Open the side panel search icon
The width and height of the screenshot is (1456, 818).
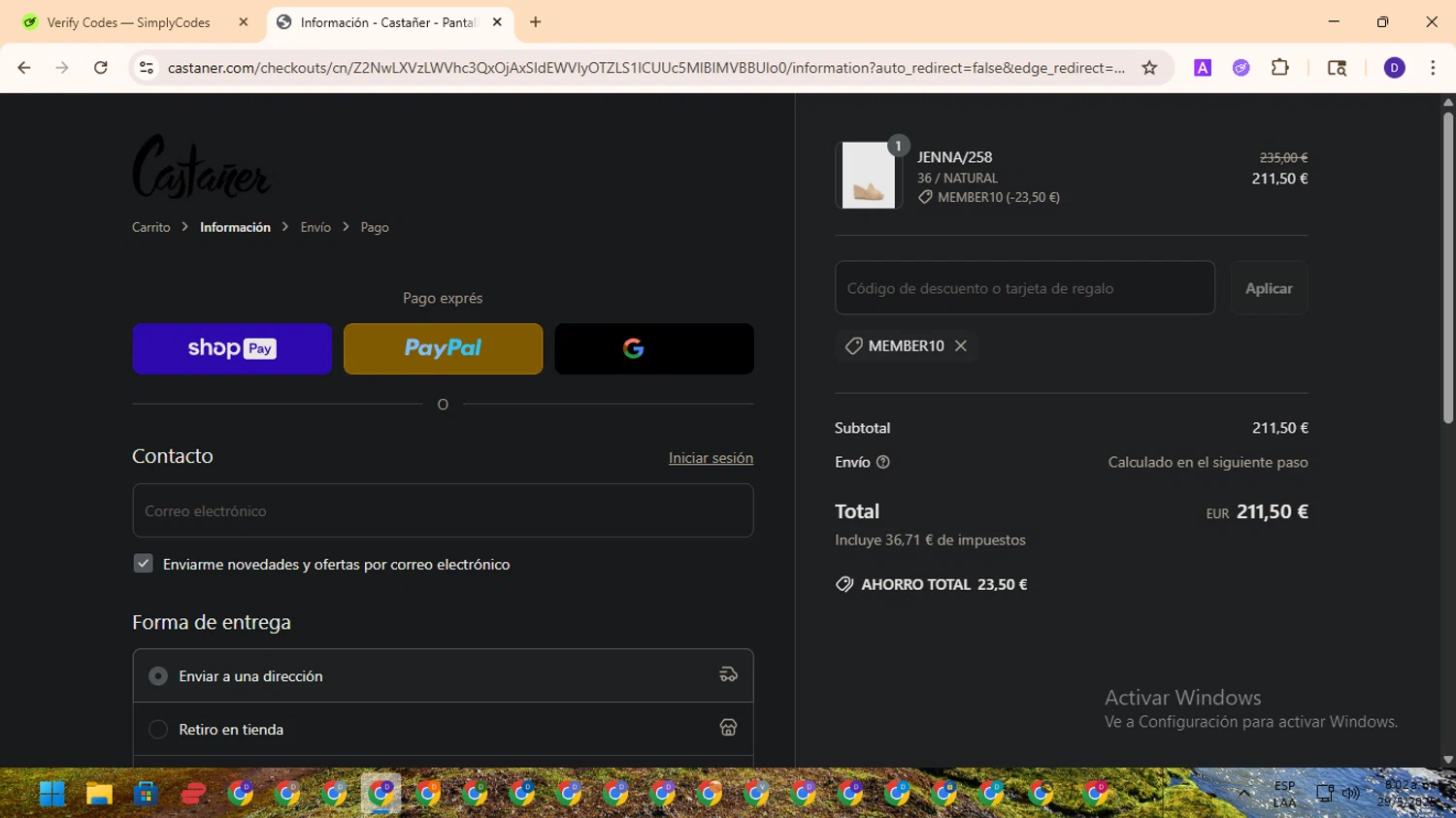coord(1337,68)
